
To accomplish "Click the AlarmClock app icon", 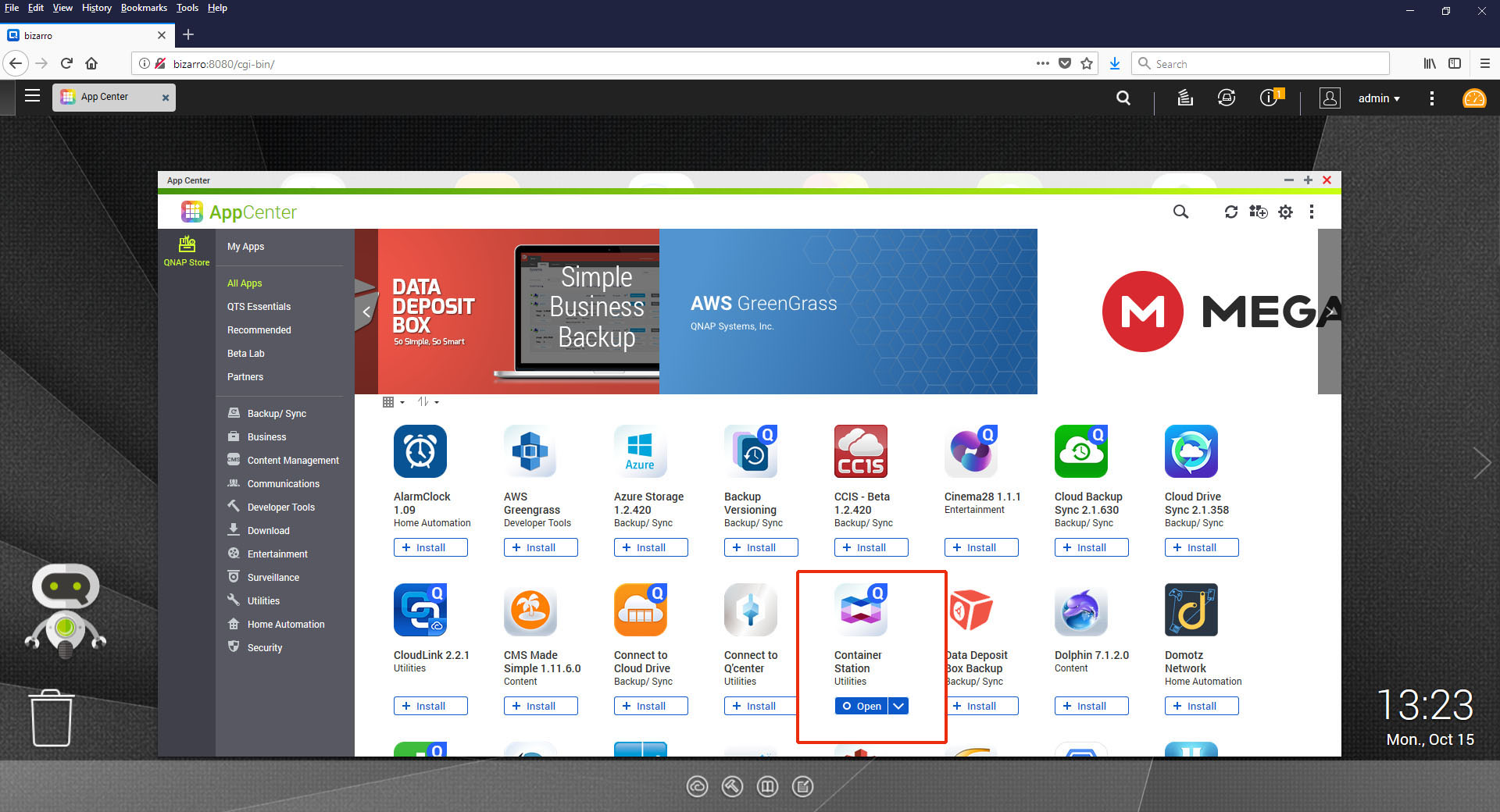I will pyautogui.click(x=420, y=451).
